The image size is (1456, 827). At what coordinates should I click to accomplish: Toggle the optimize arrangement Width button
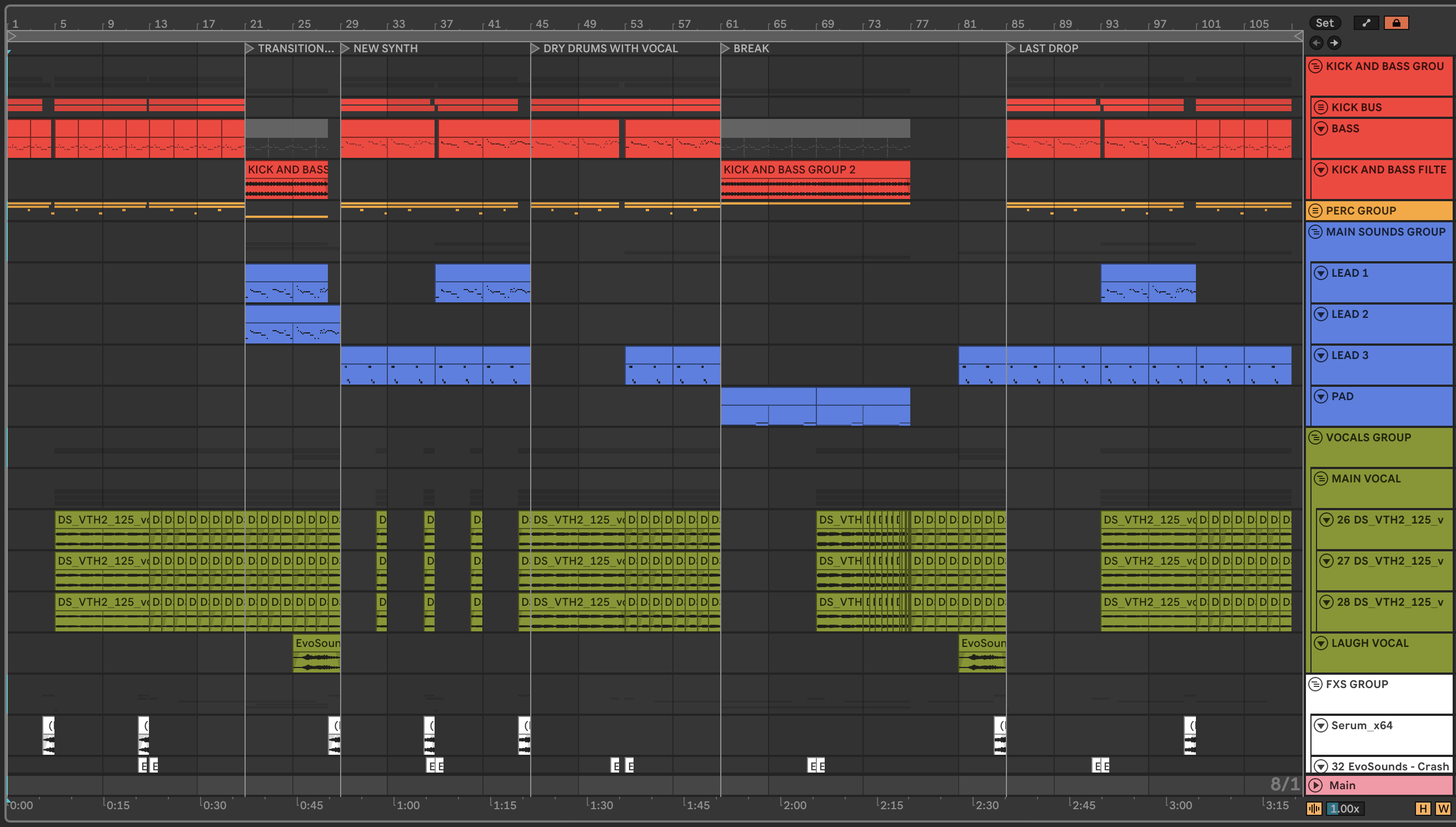[x=1442, y=808]
